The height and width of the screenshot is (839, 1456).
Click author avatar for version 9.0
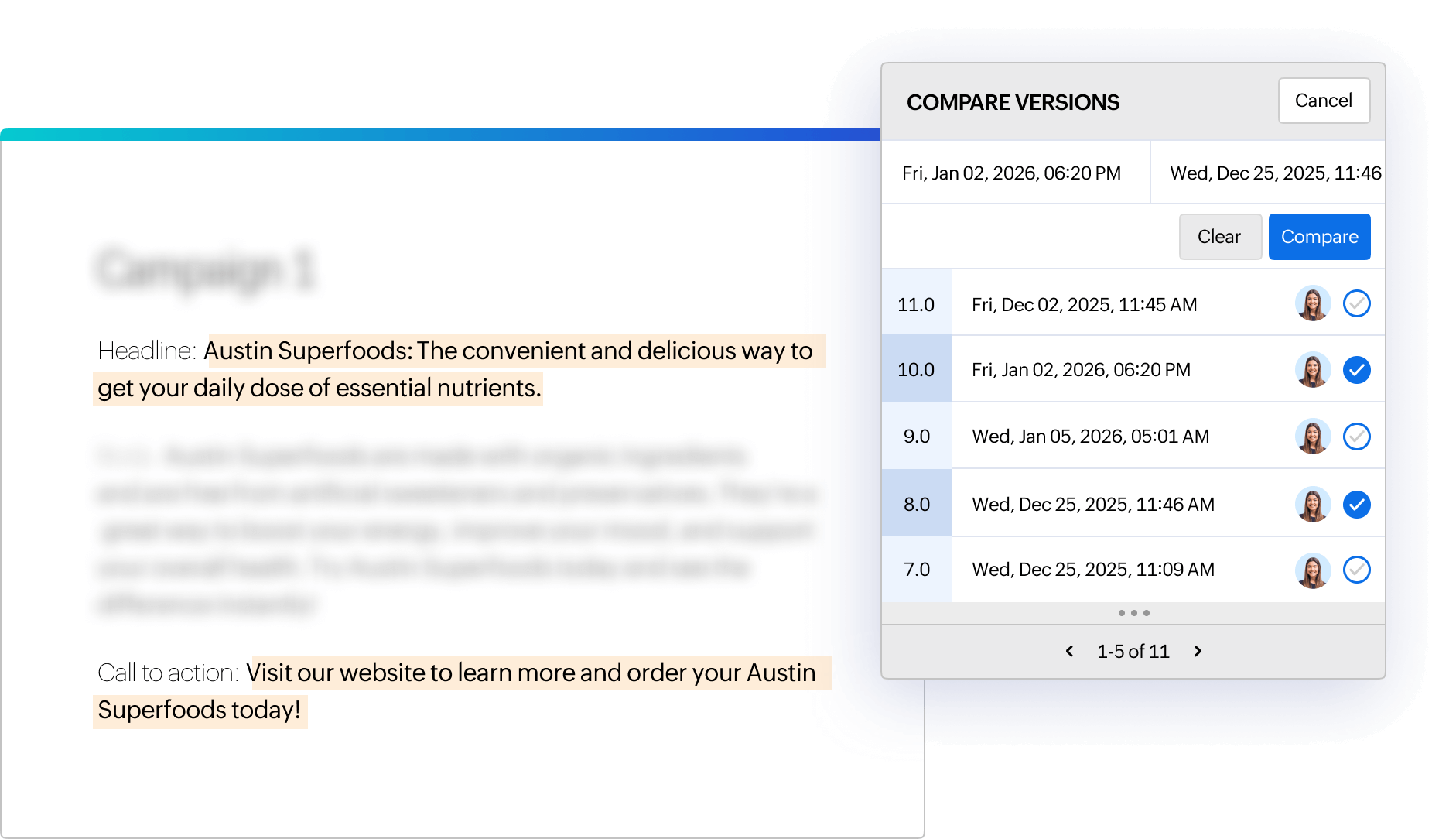(x=1312, y=437)
